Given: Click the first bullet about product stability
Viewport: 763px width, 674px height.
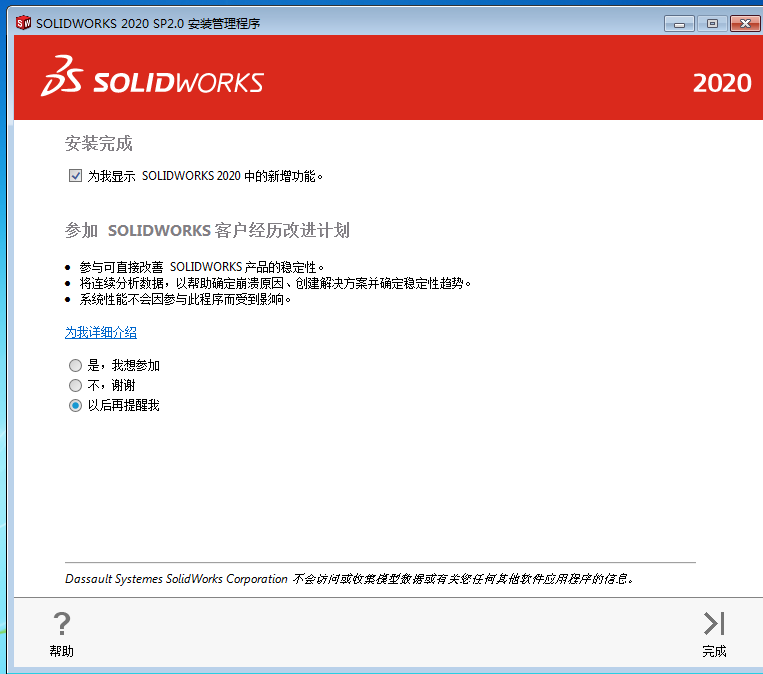Looking at the screenshot, I should pyautogui.click(x=202, y=267).
